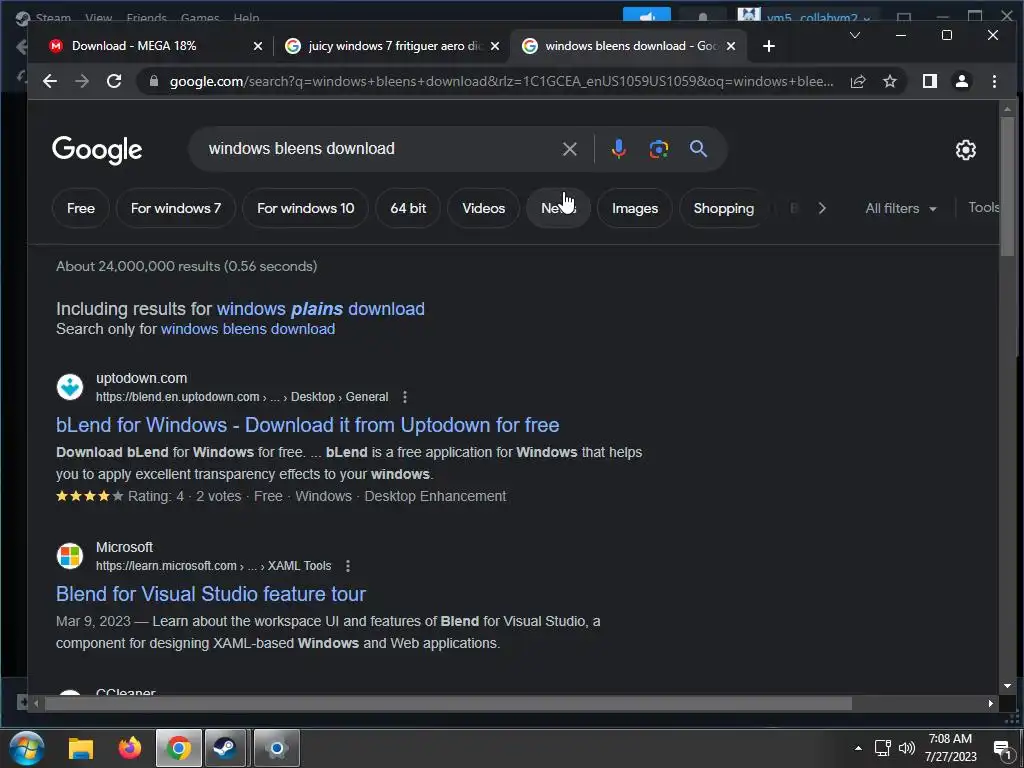View site information via padlock icon
The height and width of the screenshot is (768, 1024).
click(154, 81)
